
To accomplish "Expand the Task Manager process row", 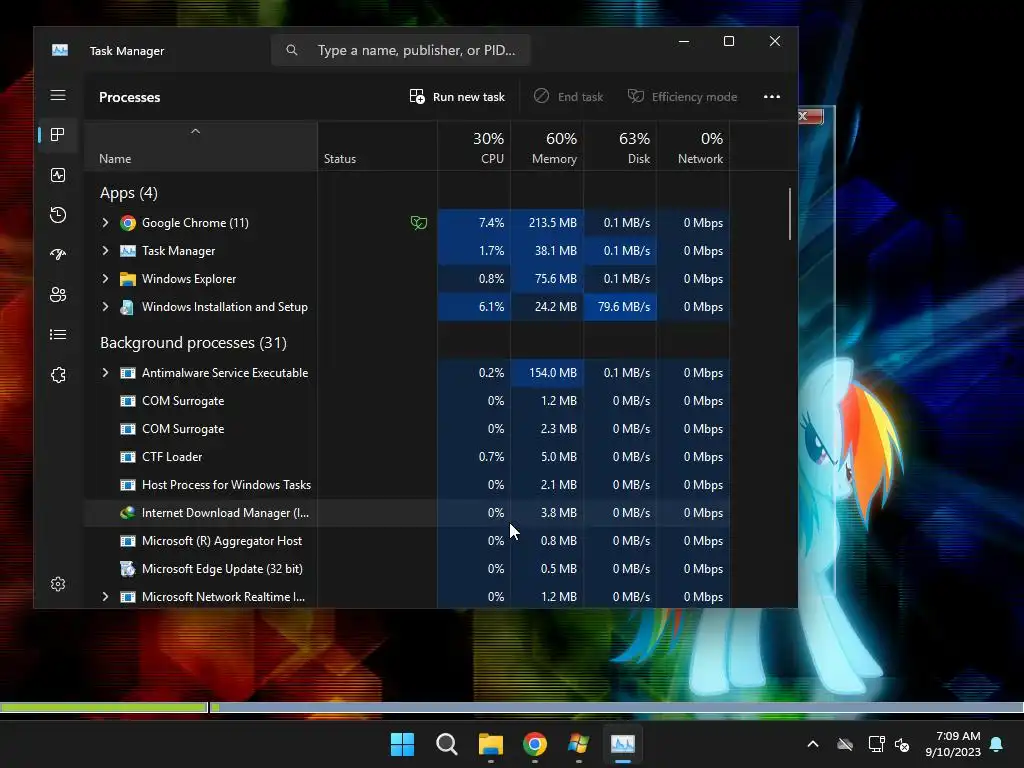I will coord(105,251).
